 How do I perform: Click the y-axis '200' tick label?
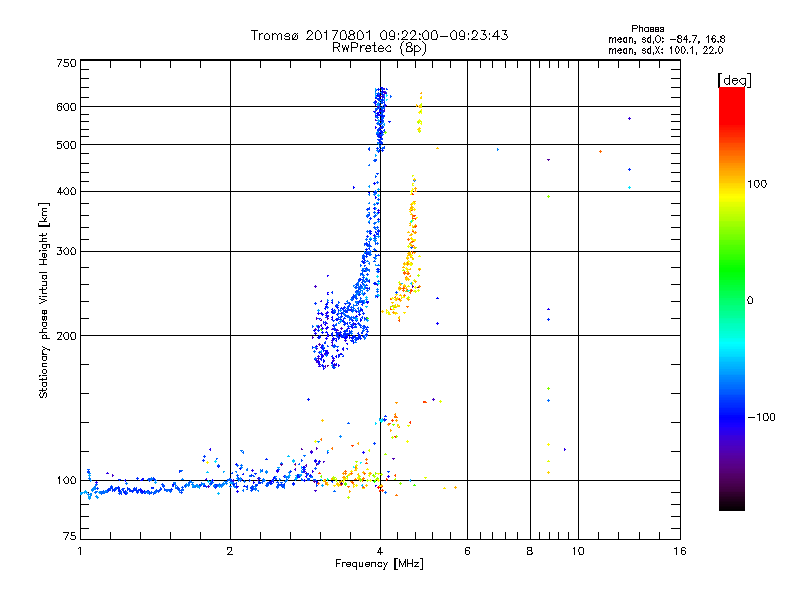(66, 336)
